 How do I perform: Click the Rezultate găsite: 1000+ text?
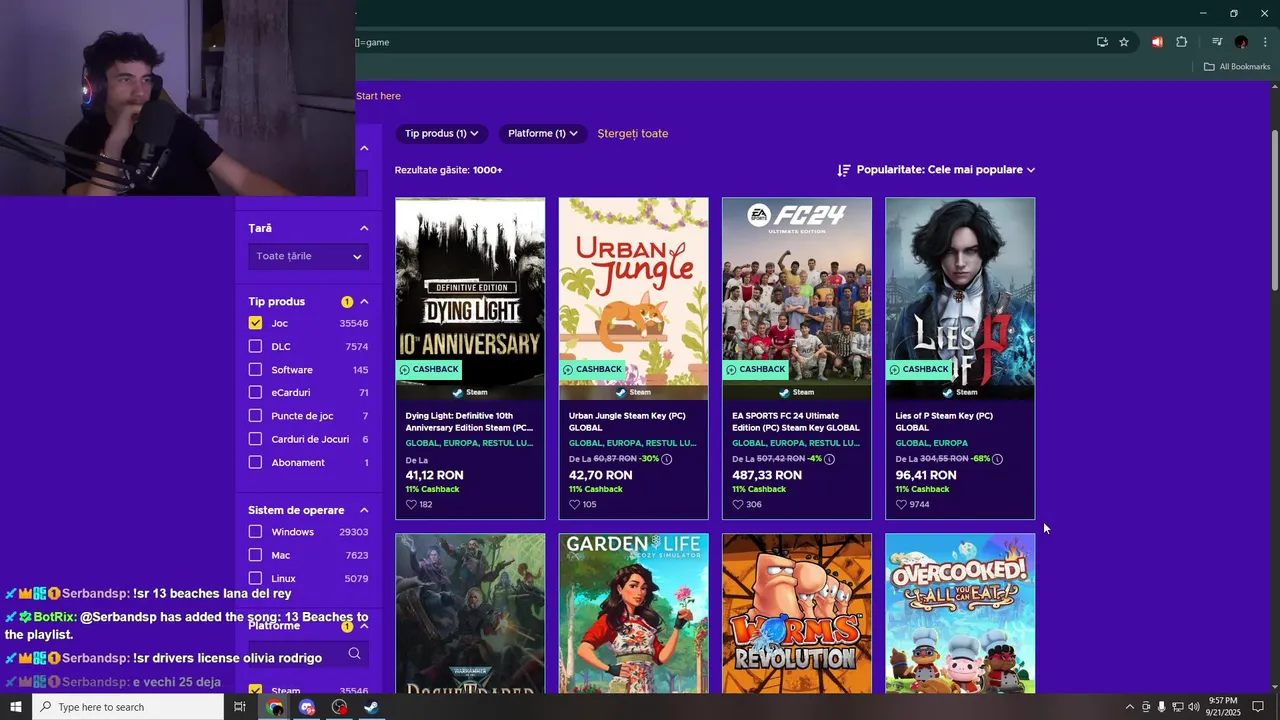[449, 170]
